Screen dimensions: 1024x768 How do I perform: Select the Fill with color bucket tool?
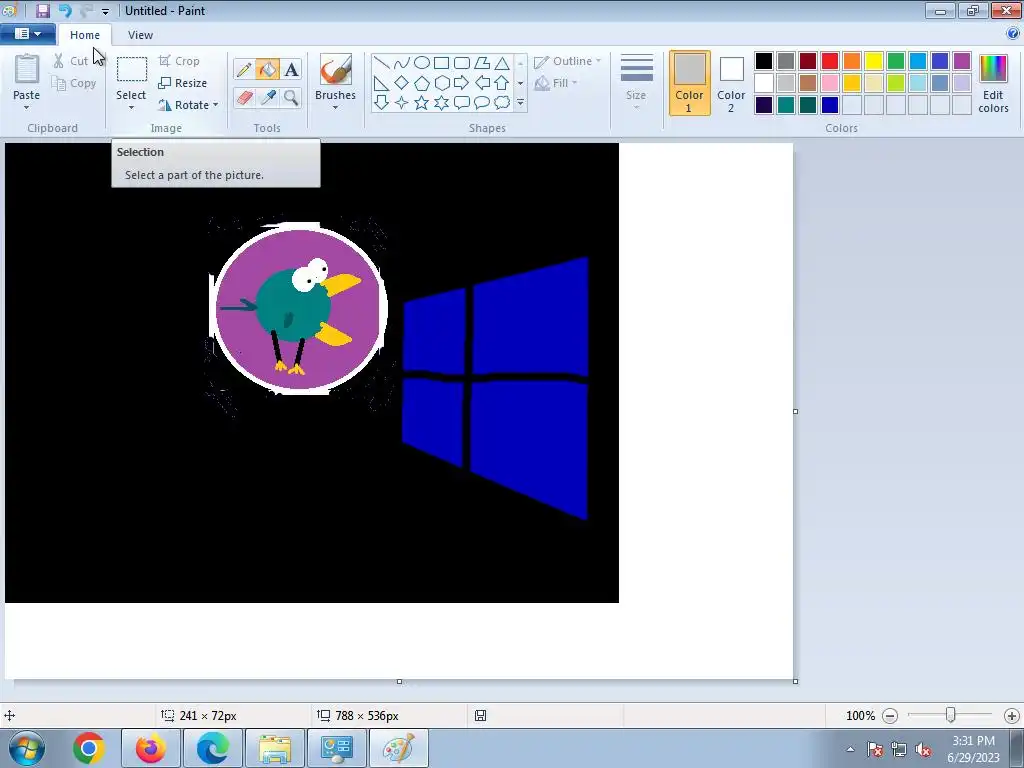pos(267,69)
